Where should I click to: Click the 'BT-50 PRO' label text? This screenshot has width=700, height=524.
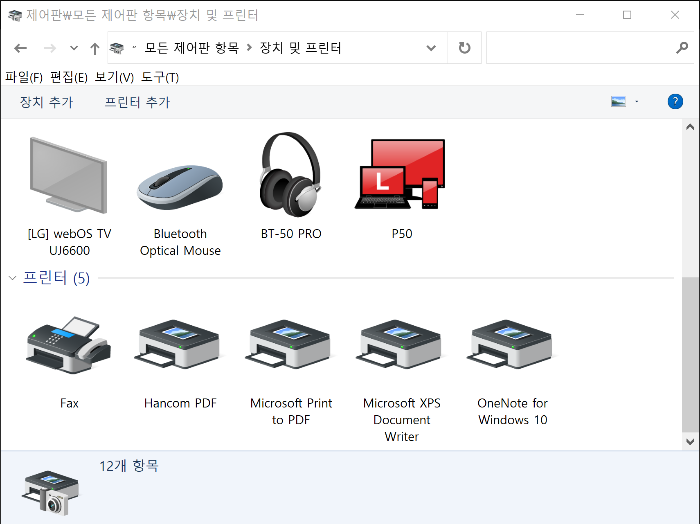pyautogui.click(x=291, y=233)
